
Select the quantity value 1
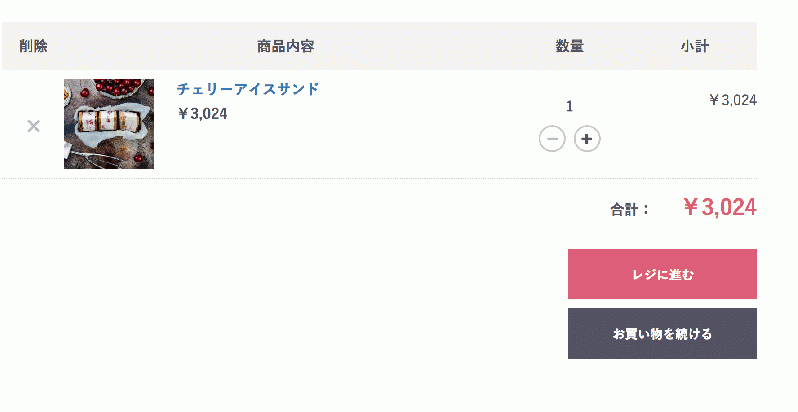569,106
